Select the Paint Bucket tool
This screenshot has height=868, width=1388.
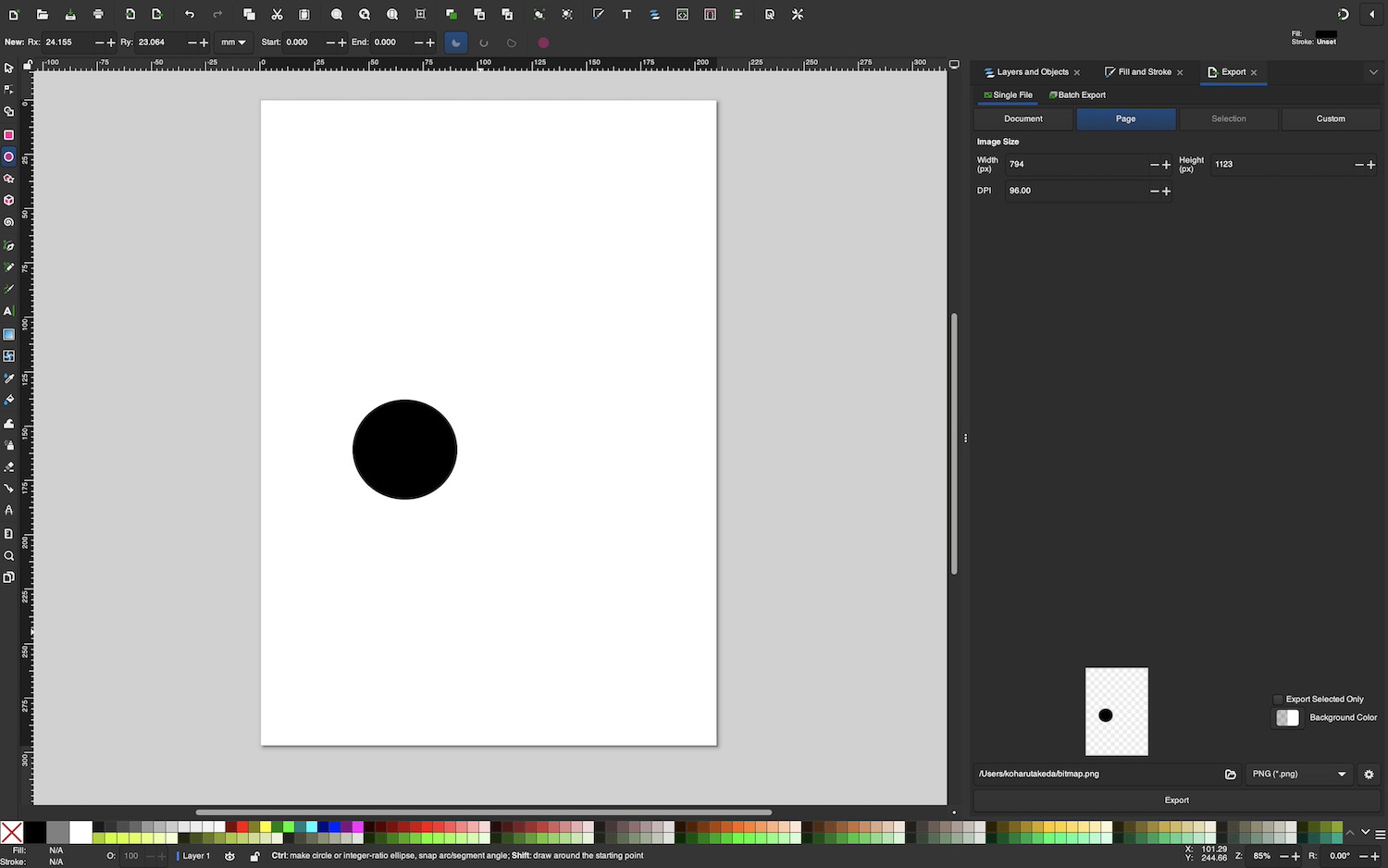point(9,401)
